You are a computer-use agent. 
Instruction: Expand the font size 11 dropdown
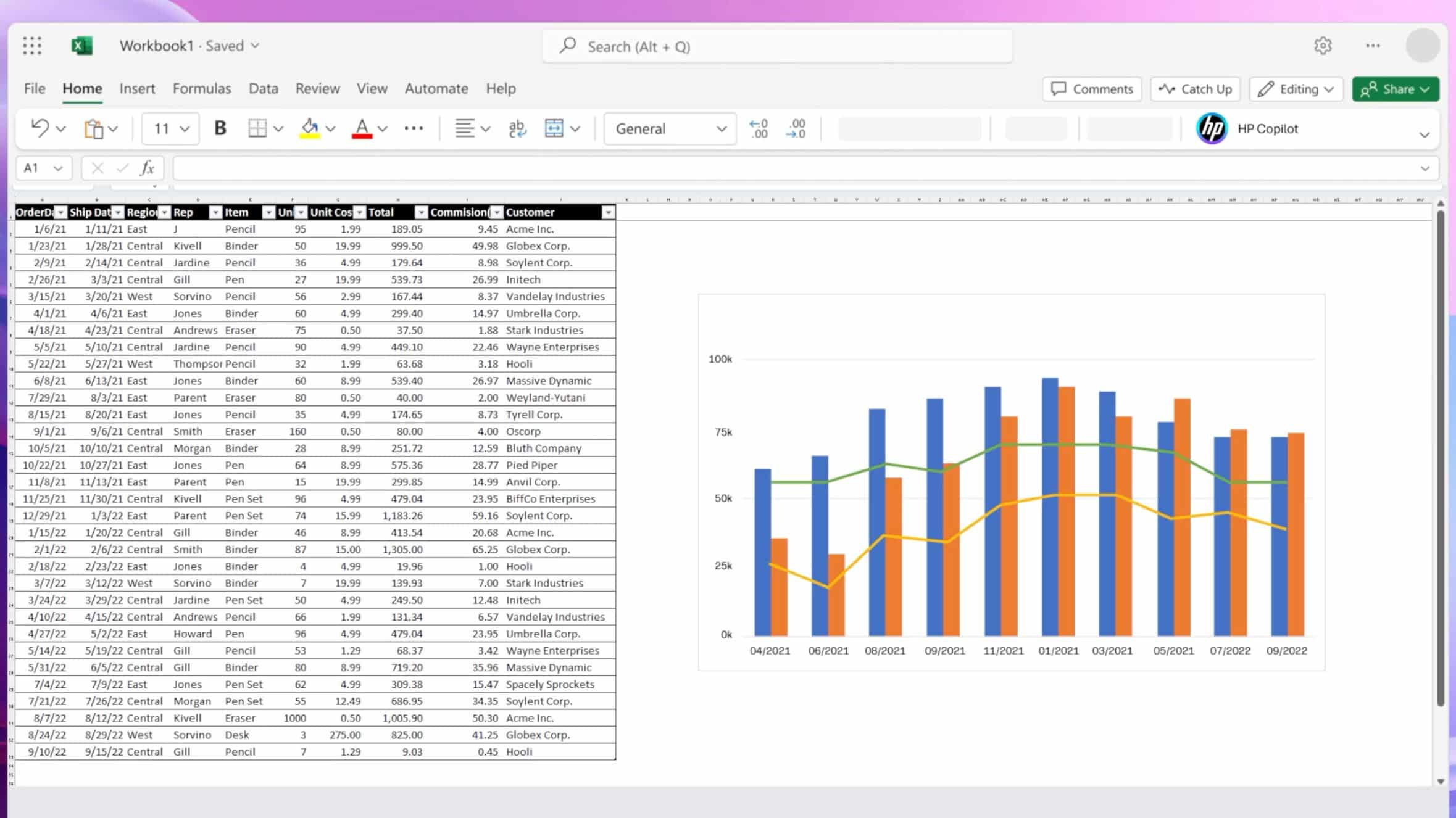point(184,128)
